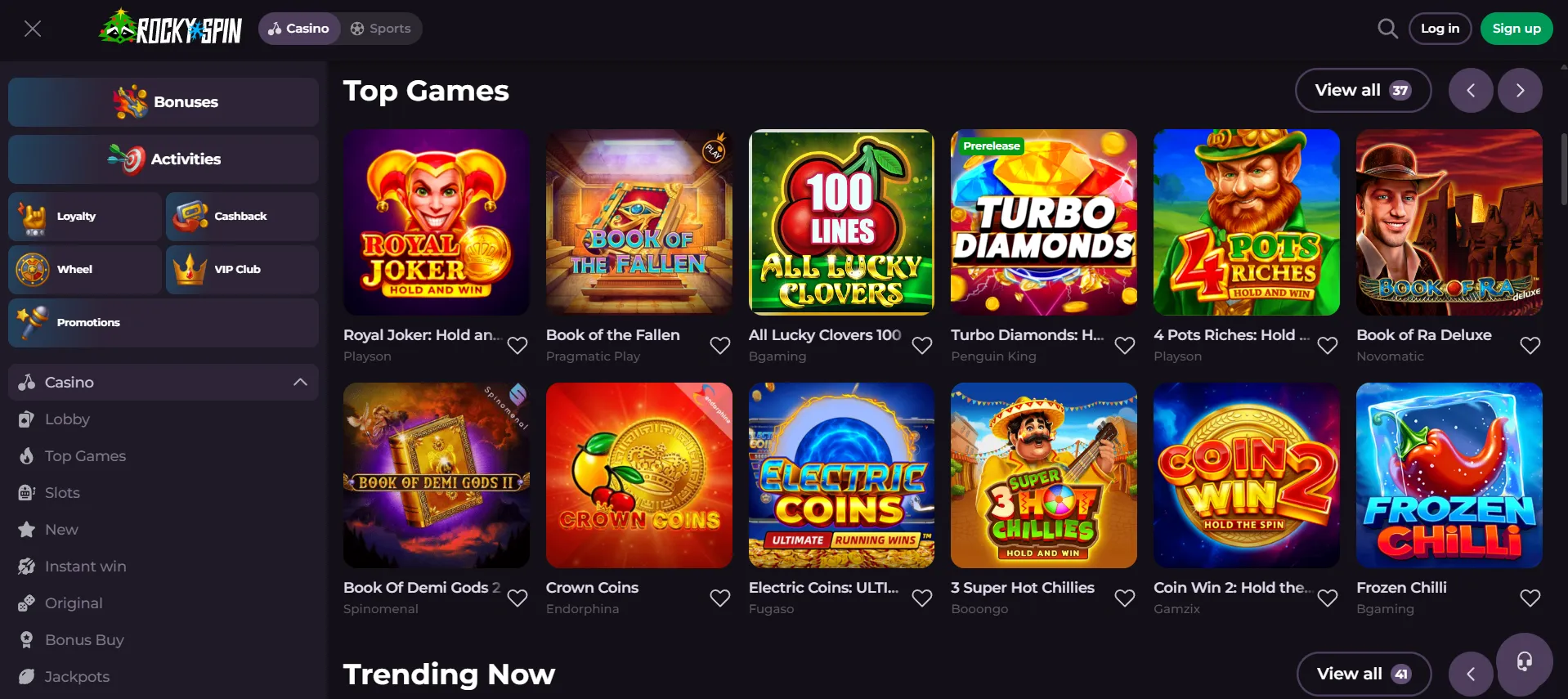The width and height of the screenshot is (1568, 699).
Task: Favorite Royal Joker: Hold and Win
Action: tap(517, 345)
